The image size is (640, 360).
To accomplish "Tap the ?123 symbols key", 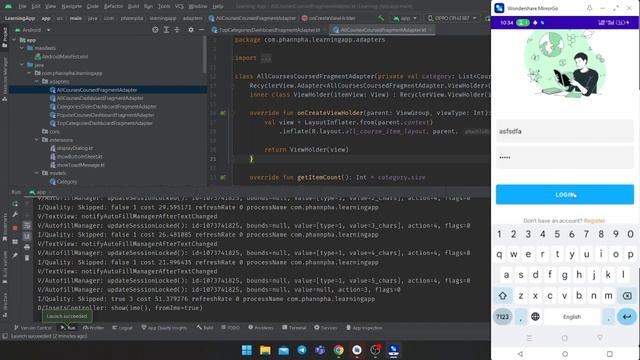I will coord(502,317).
